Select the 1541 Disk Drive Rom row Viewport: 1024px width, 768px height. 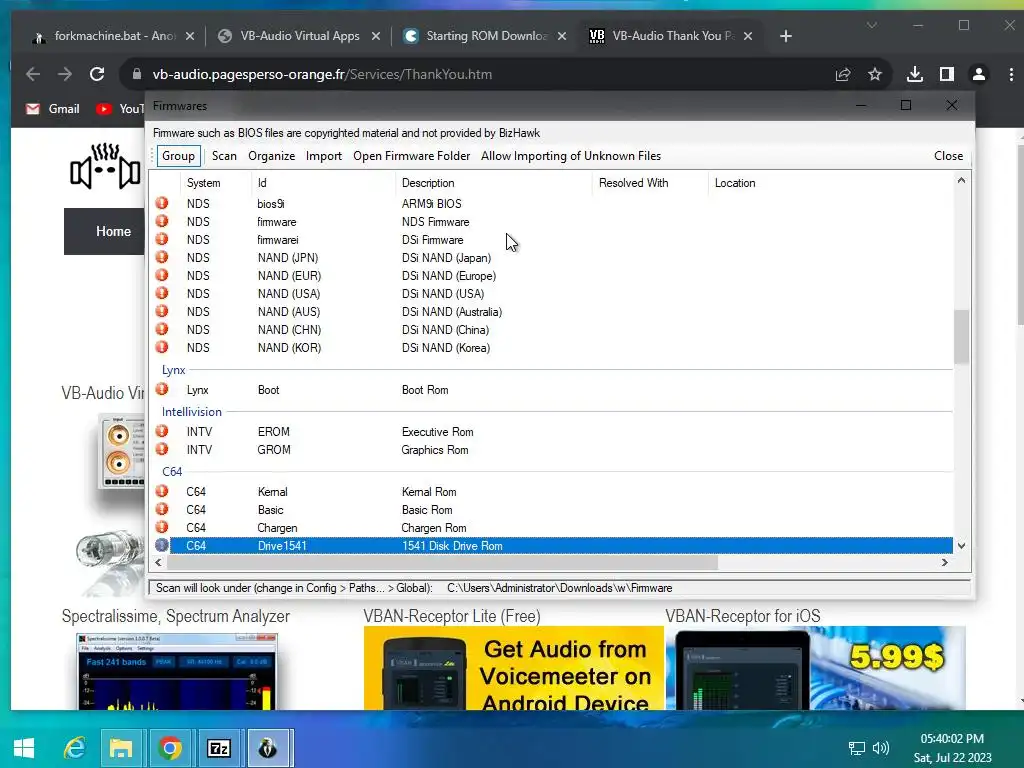[x=554, y=546]
